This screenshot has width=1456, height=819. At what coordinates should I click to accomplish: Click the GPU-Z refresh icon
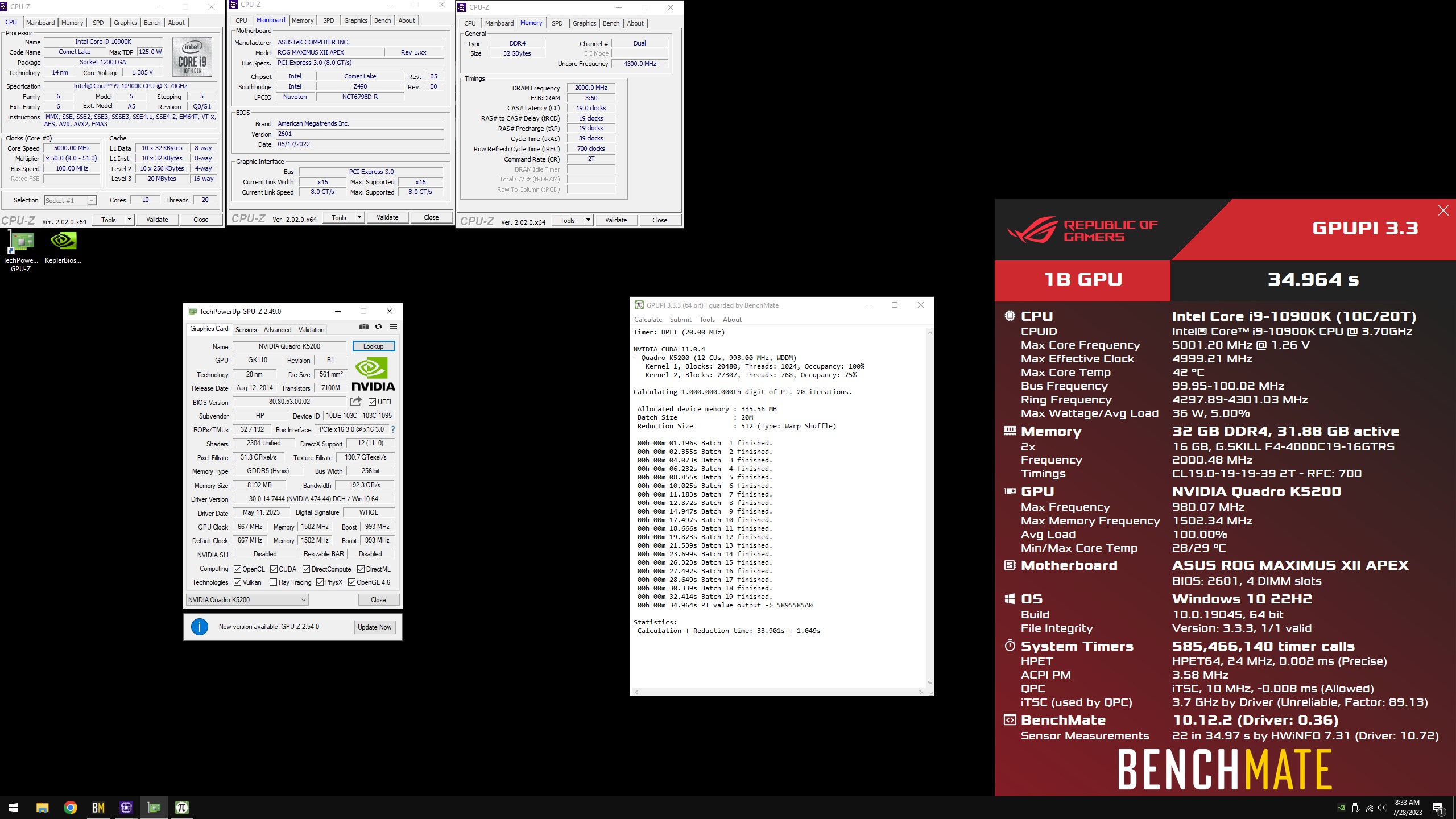pos(379,326)
